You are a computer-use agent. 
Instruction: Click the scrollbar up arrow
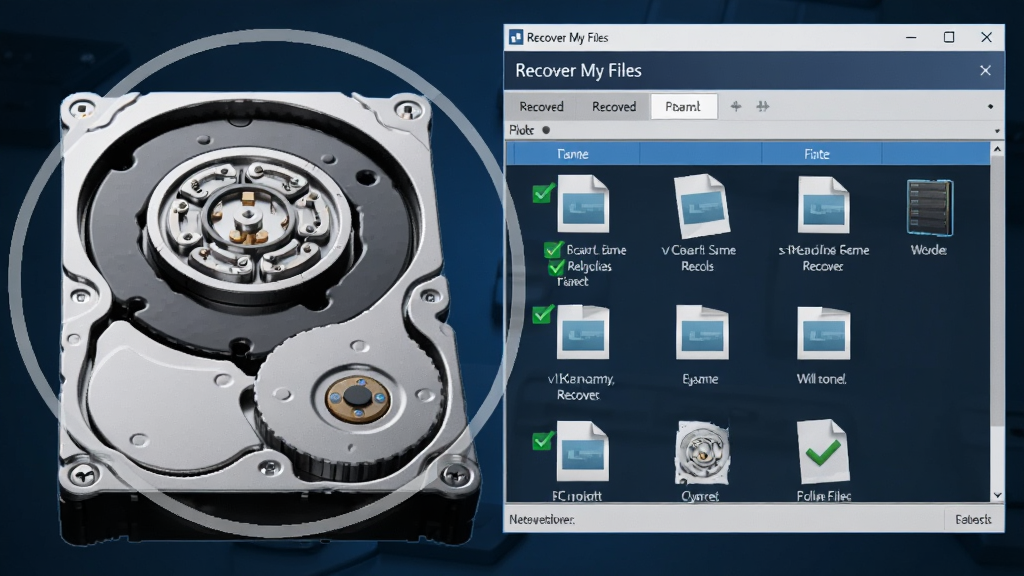tap(997, 150)
